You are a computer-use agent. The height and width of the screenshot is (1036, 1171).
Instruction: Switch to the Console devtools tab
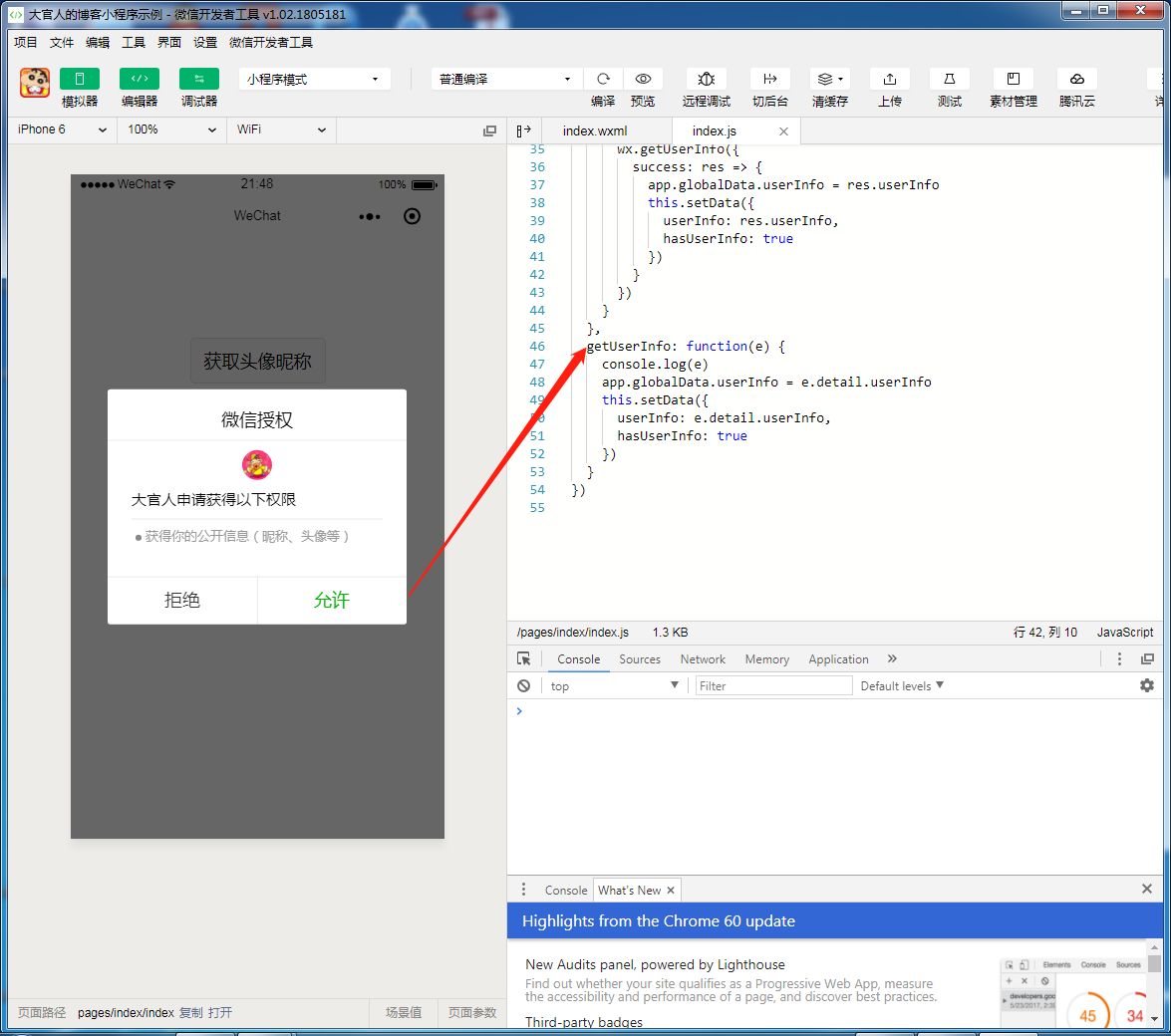click(x=578, y=659)
